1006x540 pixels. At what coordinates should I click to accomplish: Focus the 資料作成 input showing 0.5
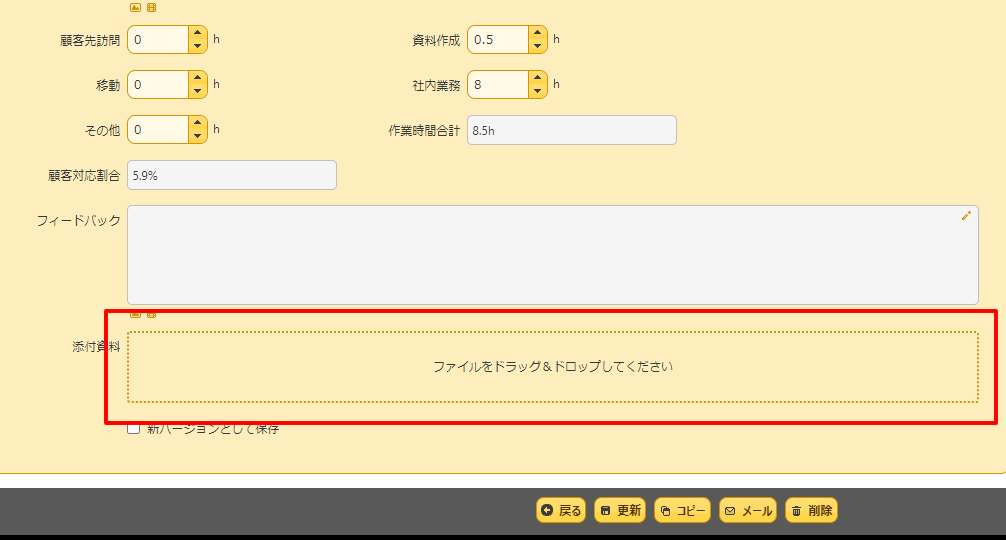pos(498,40)
